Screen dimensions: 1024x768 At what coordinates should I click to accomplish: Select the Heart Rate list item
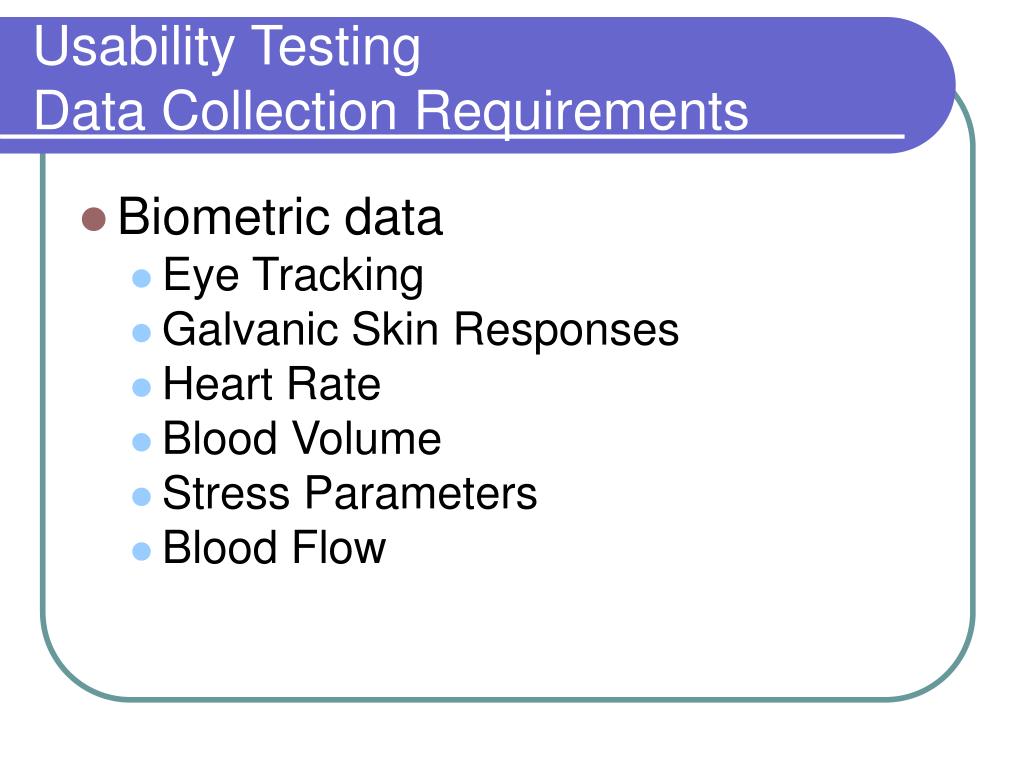(x=272, y=384)
